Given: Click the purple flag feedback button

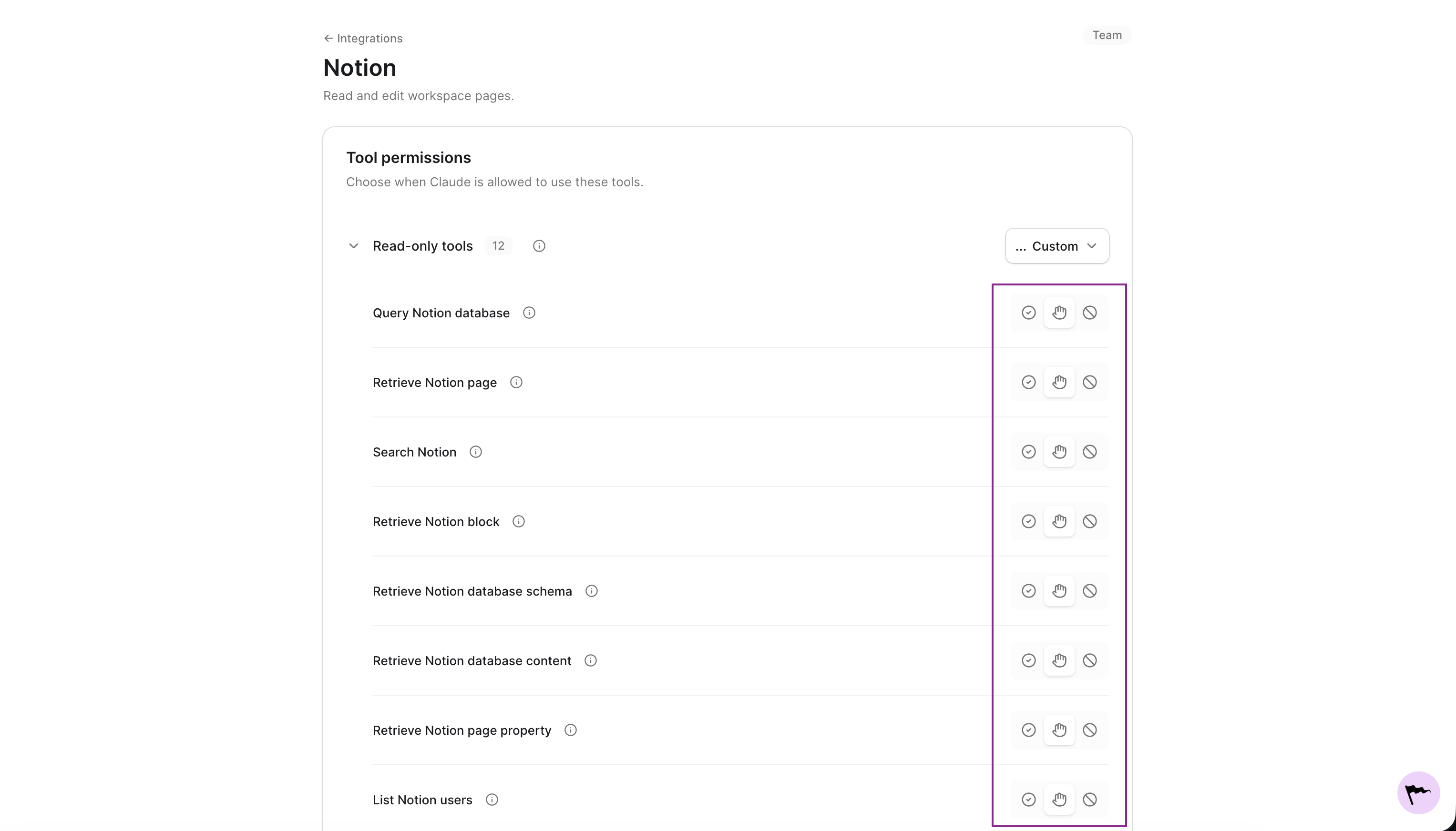Looking at the screenshot, I should pyautogui.click(x=1418, y=793).
